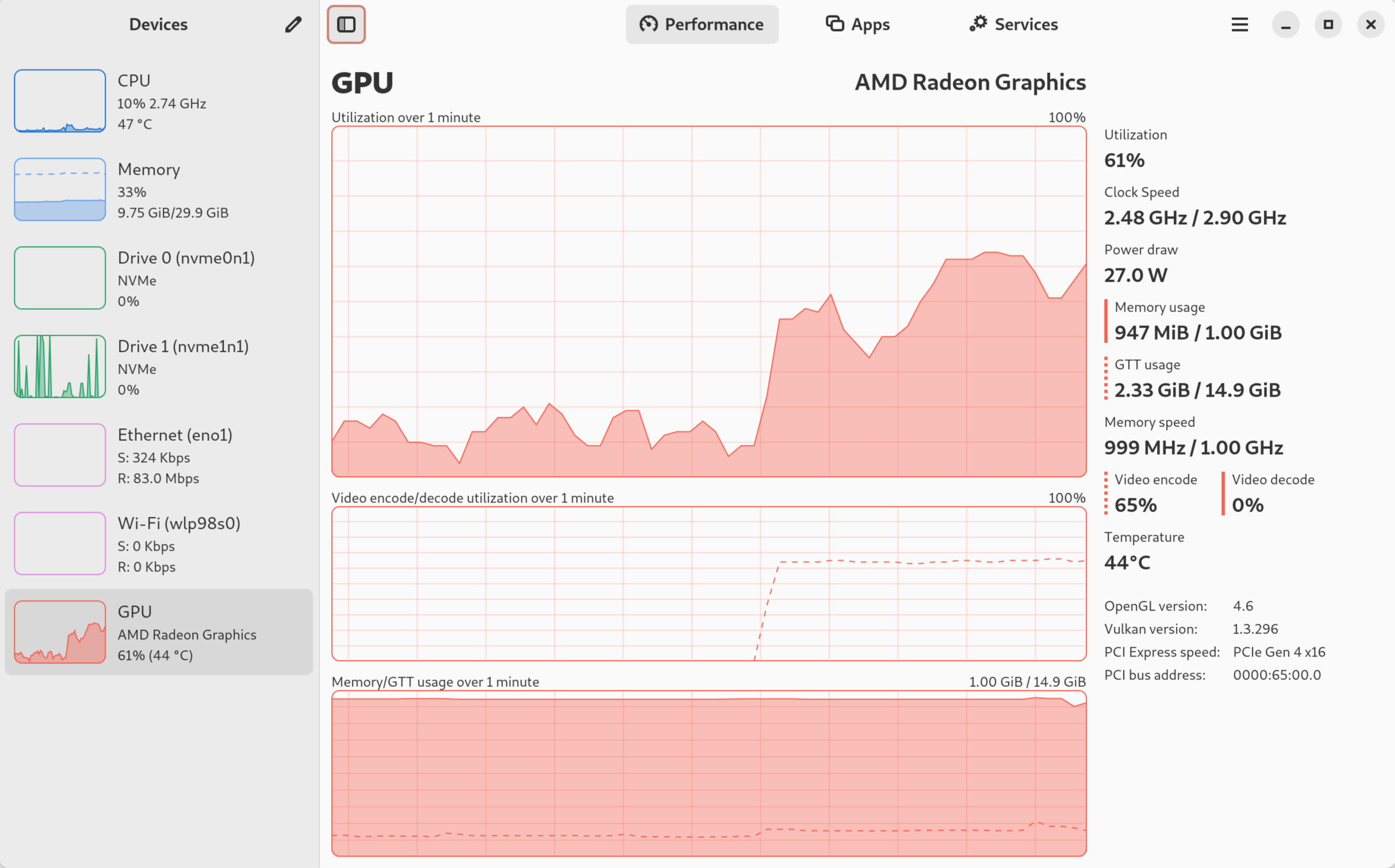Click Vulkan version '1.3.296'
Viewport: 1395px width, 868px height.
coord(1255,629)
